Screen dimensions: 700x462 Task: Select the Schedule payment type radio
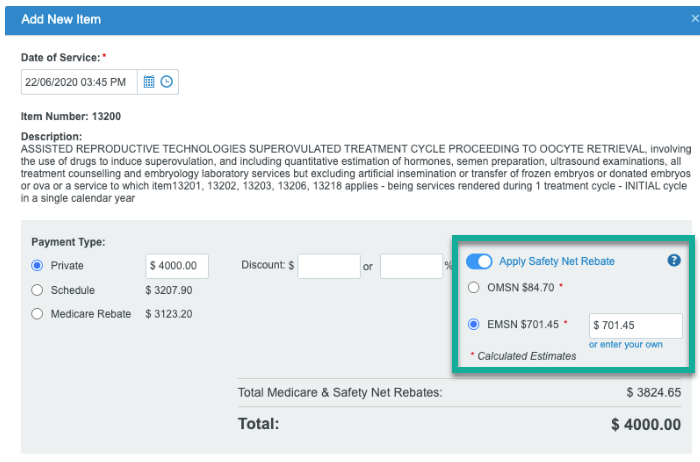point(37,290)
